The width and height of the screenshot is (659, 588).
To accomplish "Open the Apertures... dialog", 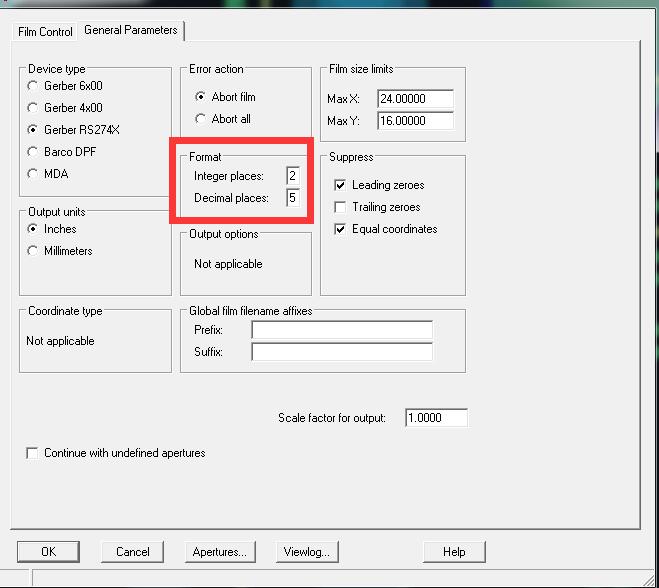I will [x=220, y=552].
